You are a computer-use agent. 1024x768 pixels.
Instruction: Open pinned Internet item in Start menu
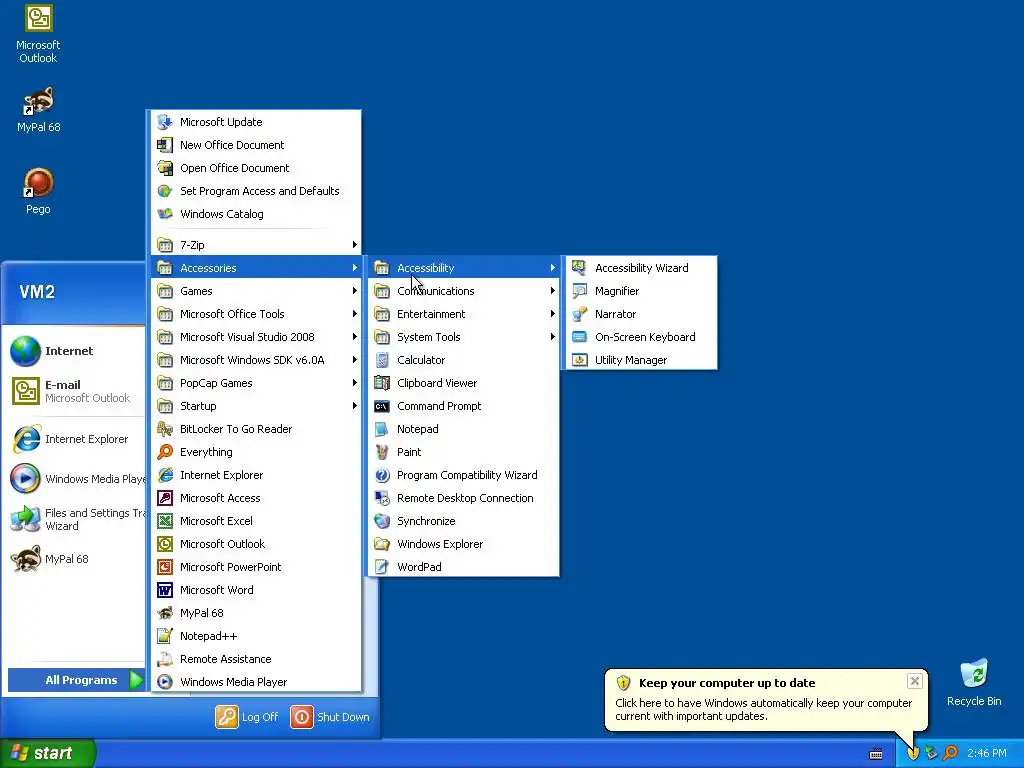pyautogui.click(x=74, y=351)
